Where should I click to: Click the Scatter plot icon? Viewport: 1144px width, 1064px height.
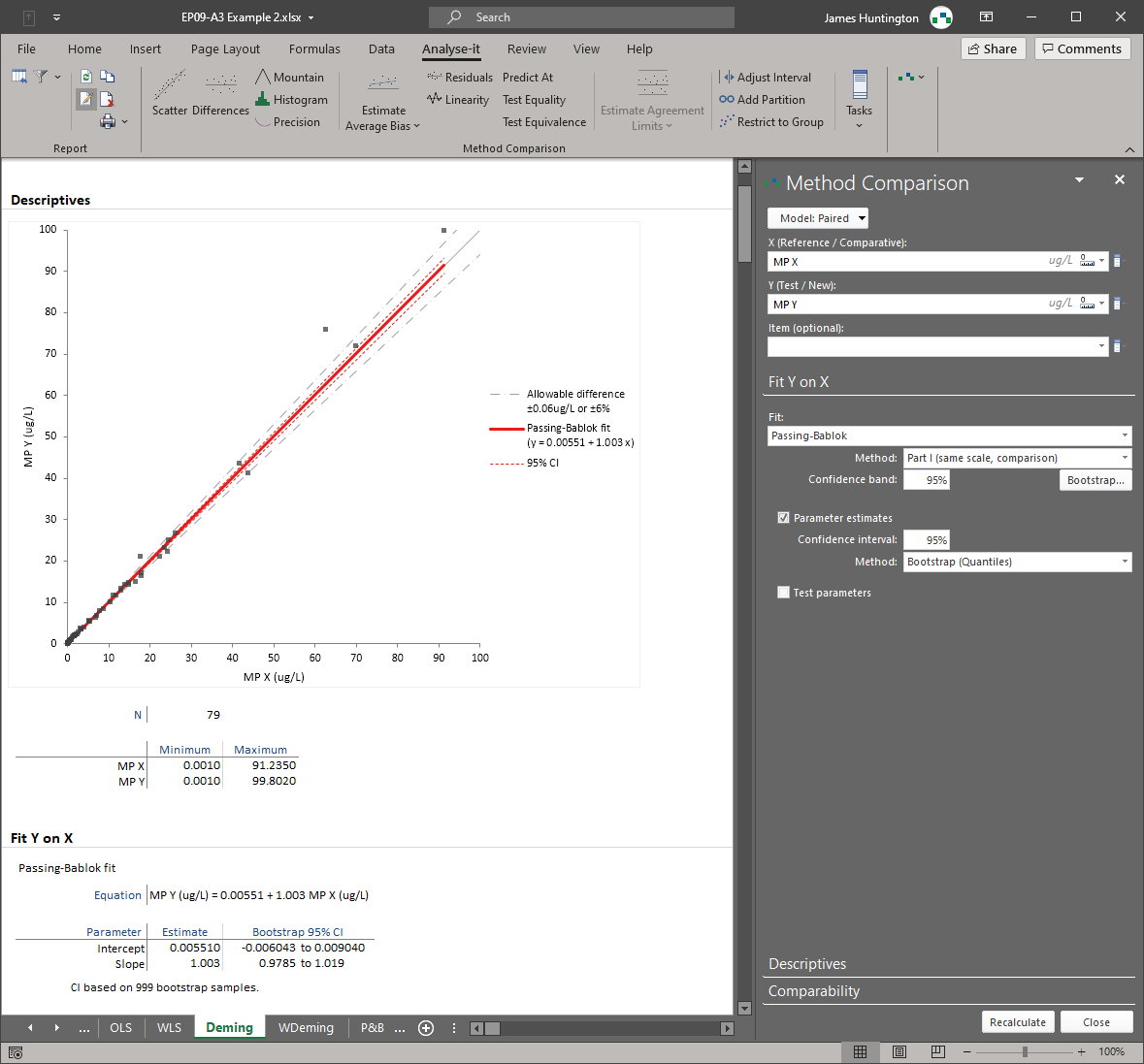click(170, 86)
